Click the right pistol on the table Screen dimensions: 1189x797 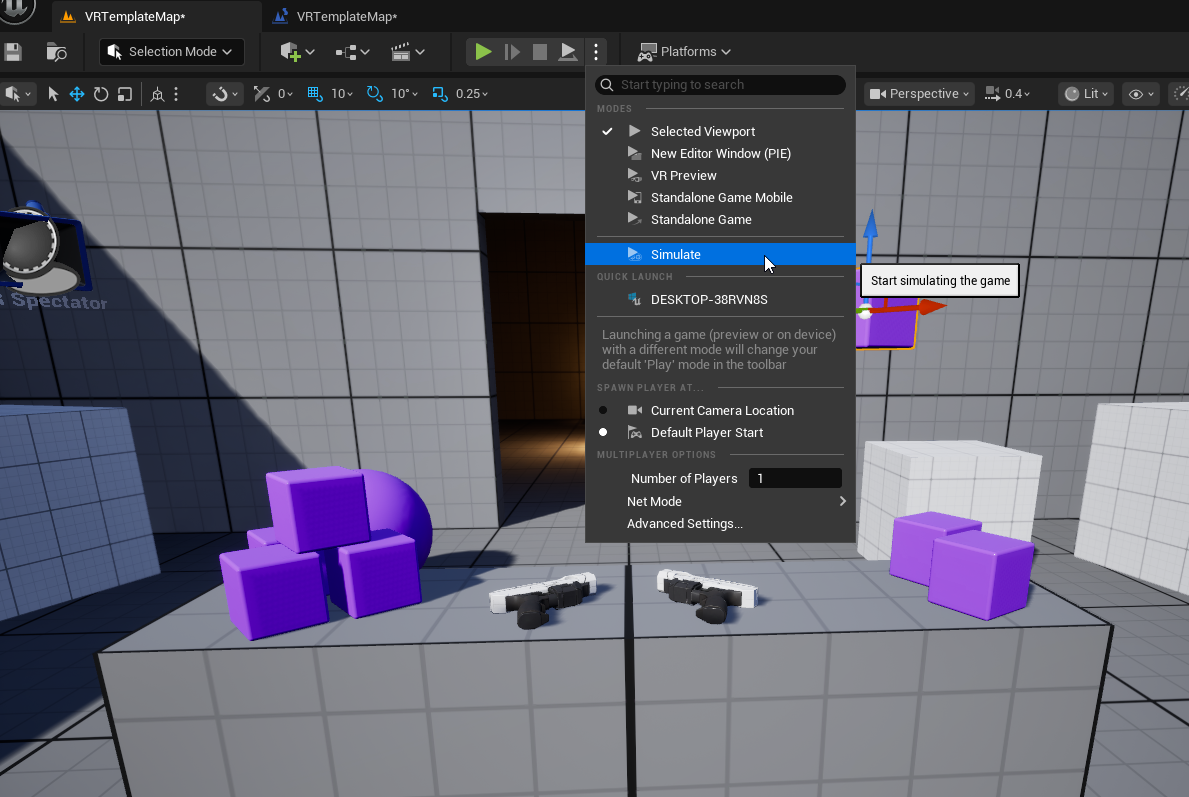click(x=707, y=595)
